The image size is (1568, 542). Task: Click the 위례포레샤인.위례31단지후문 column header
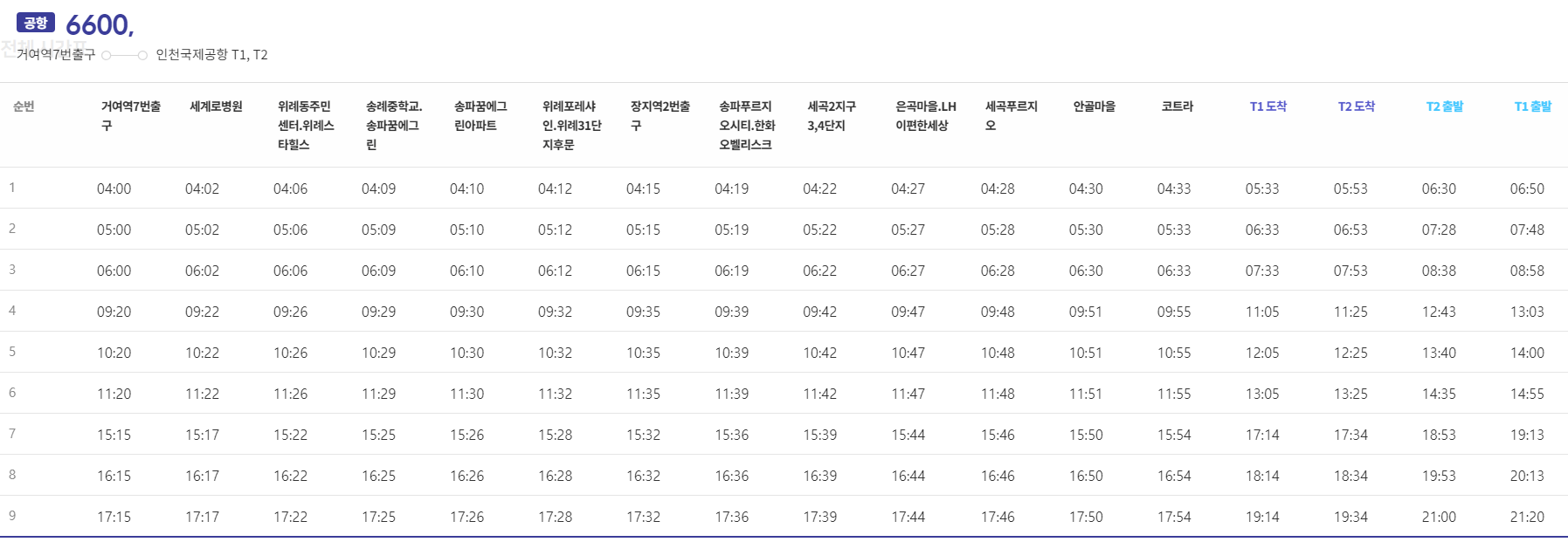pos(572,126)
